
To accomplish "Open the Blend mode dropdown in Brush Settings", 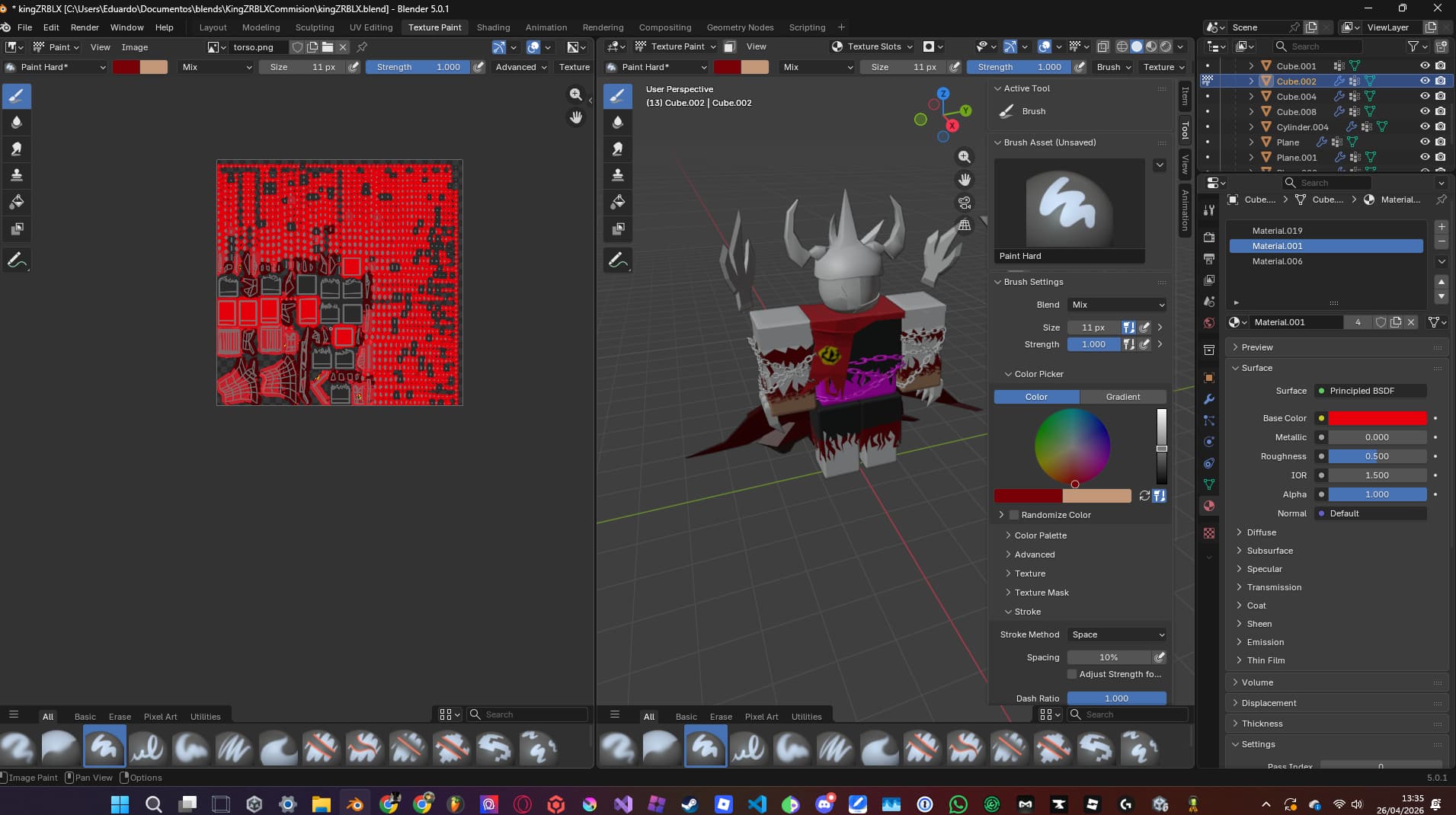I will pos(1117,305).
